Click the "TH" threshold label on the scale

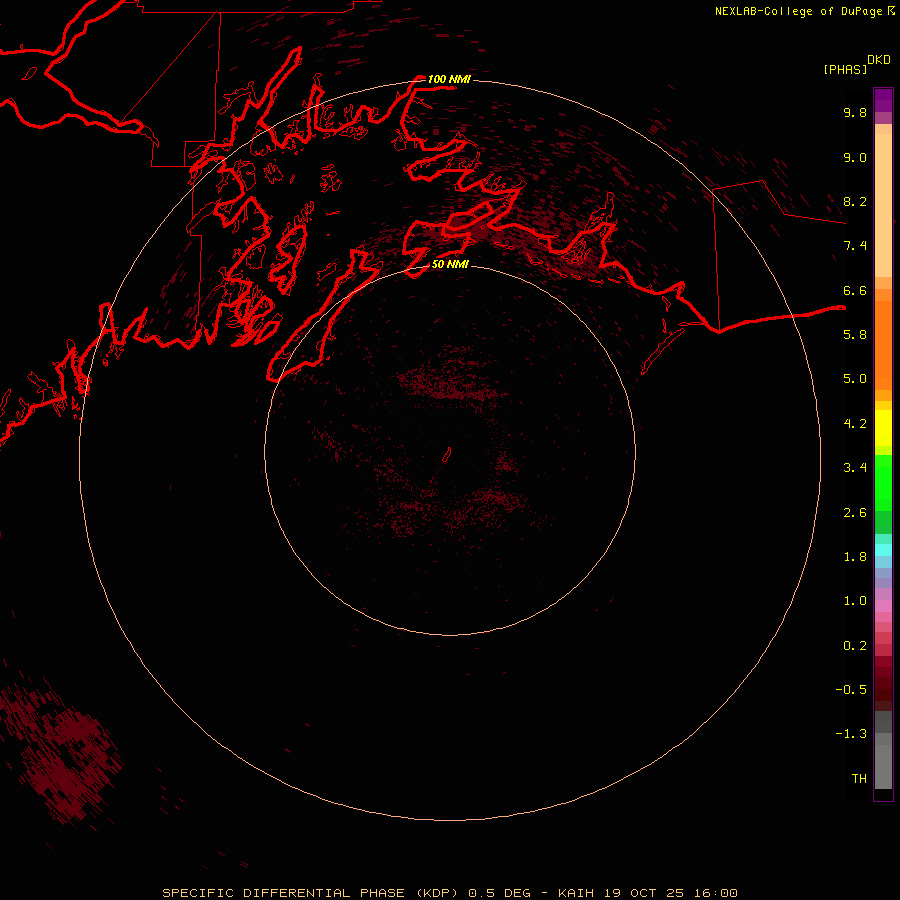click(x=859, y=779)
